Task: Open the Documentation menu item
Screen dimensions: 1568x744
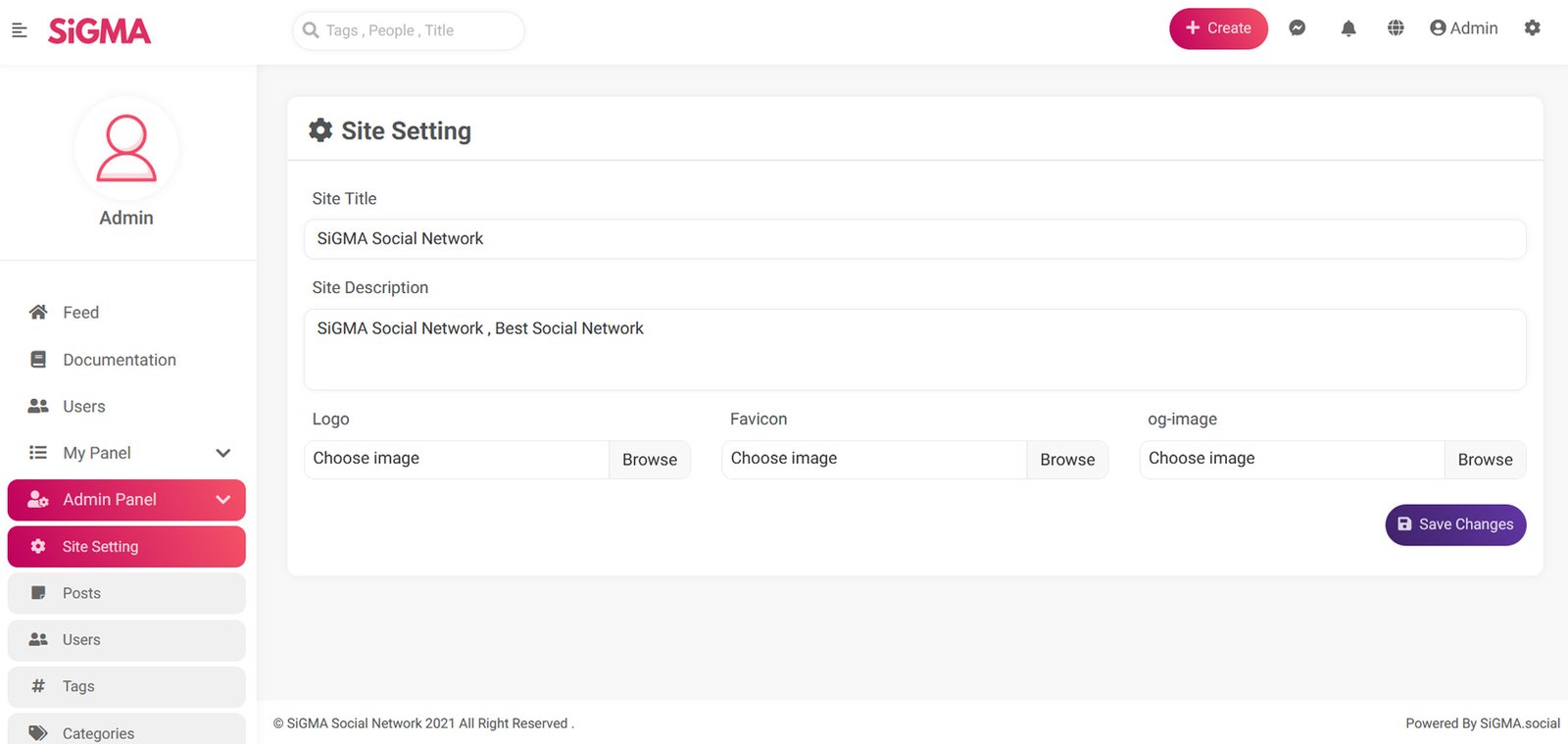Action: tap(126, 360)
